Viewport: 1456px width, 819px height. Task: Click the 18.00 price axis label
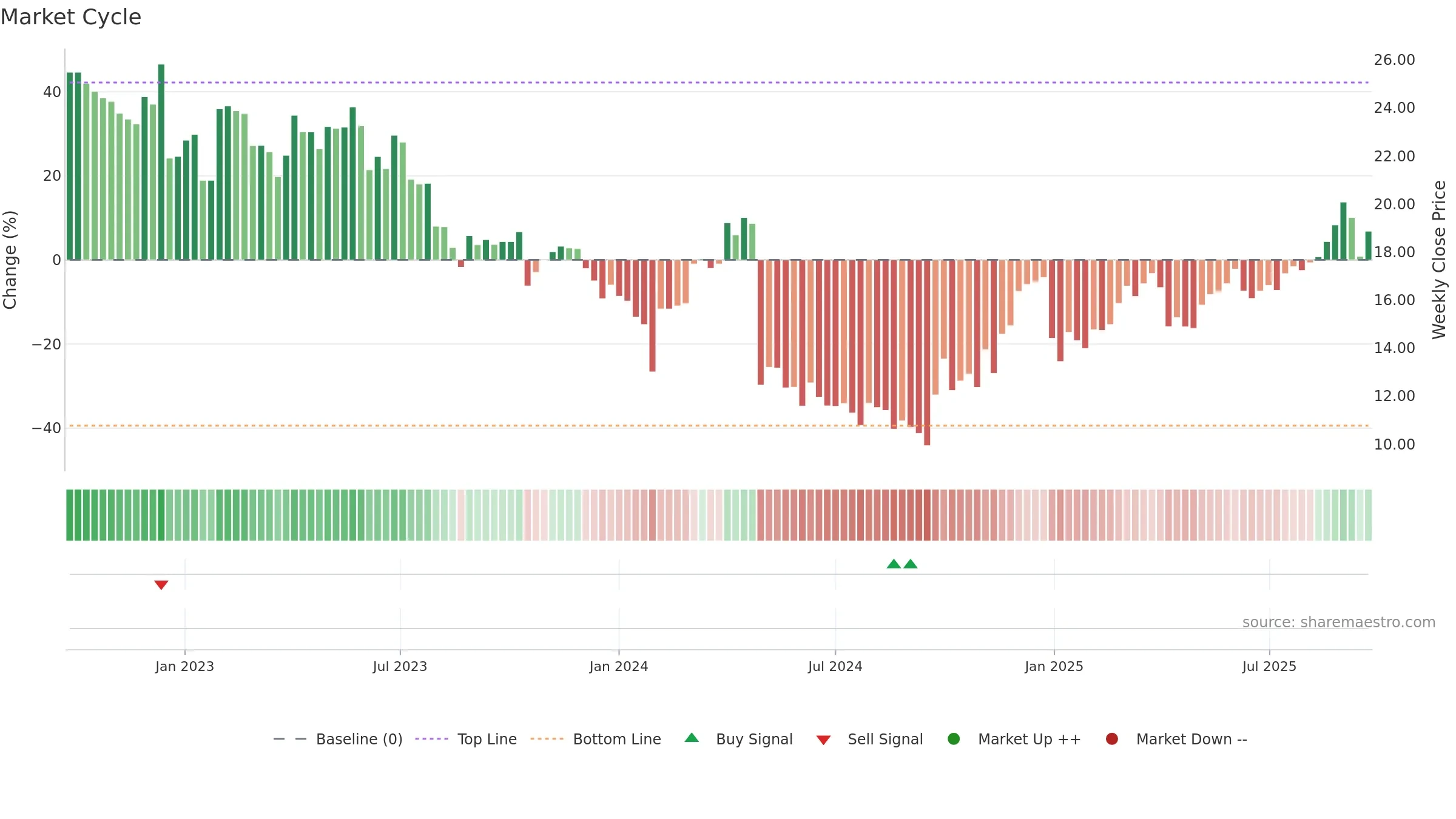tap(1394, 252)
